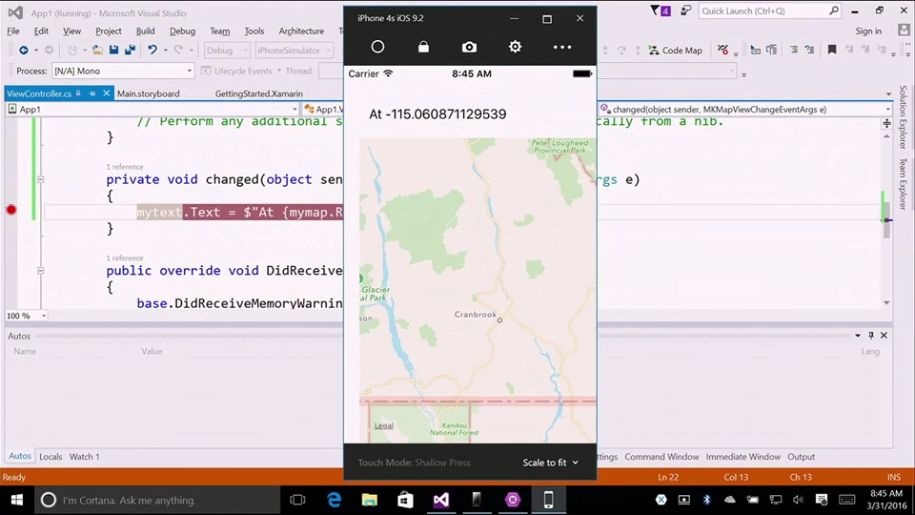
Task: Open simulator Settings gear icon
Action: (x=515, y=47)
